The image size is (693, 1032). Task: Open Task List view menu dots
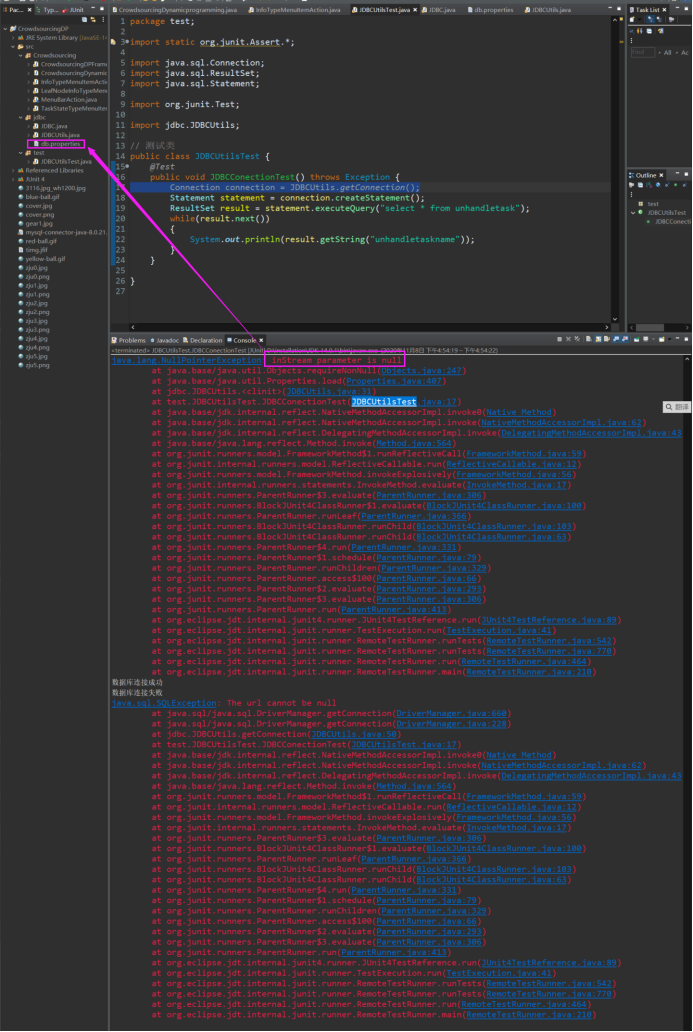tap(632, 41)
